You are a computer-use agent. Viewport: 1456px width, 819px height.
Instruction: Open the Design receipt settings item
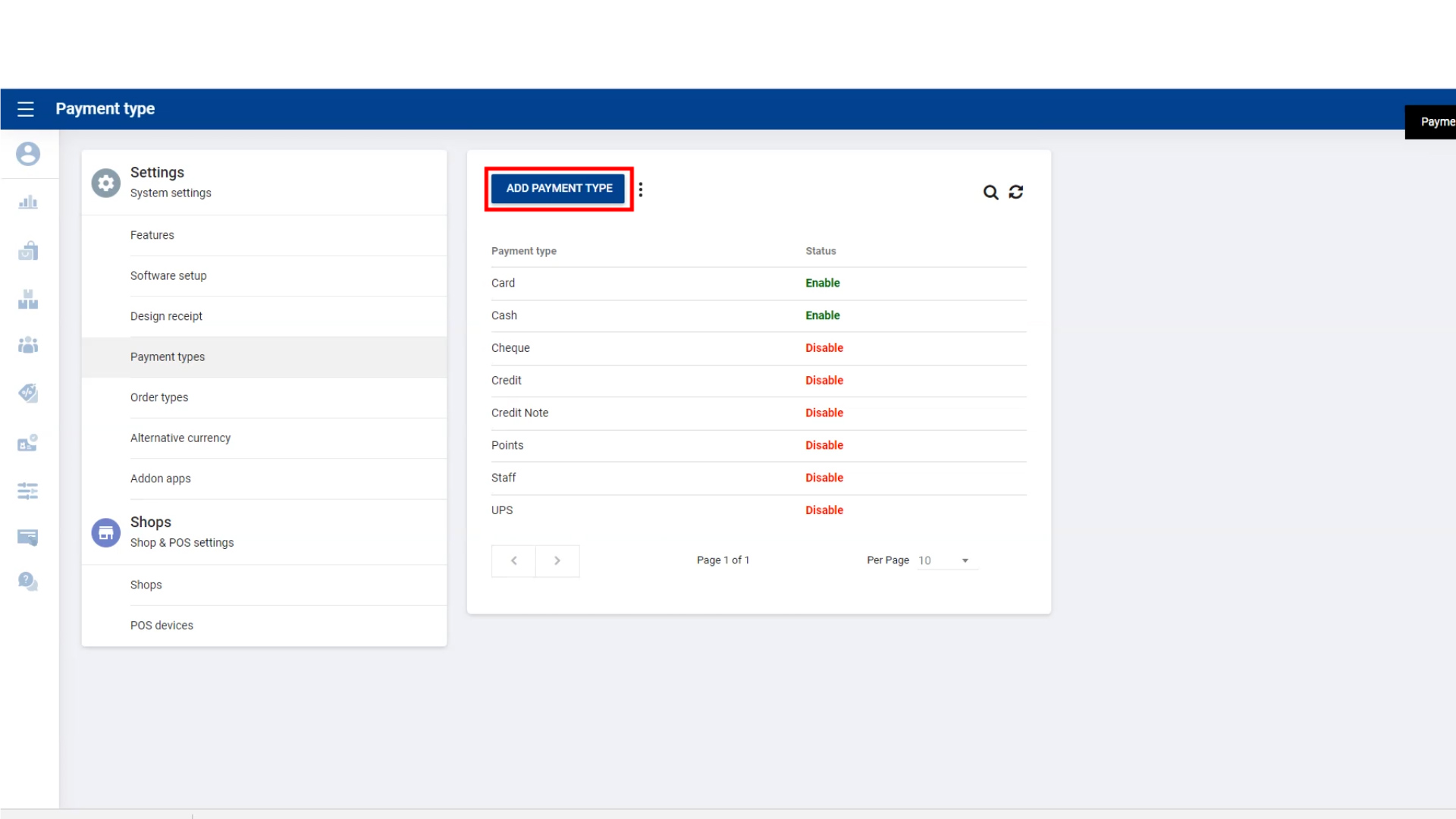click(x=166, y=316)
